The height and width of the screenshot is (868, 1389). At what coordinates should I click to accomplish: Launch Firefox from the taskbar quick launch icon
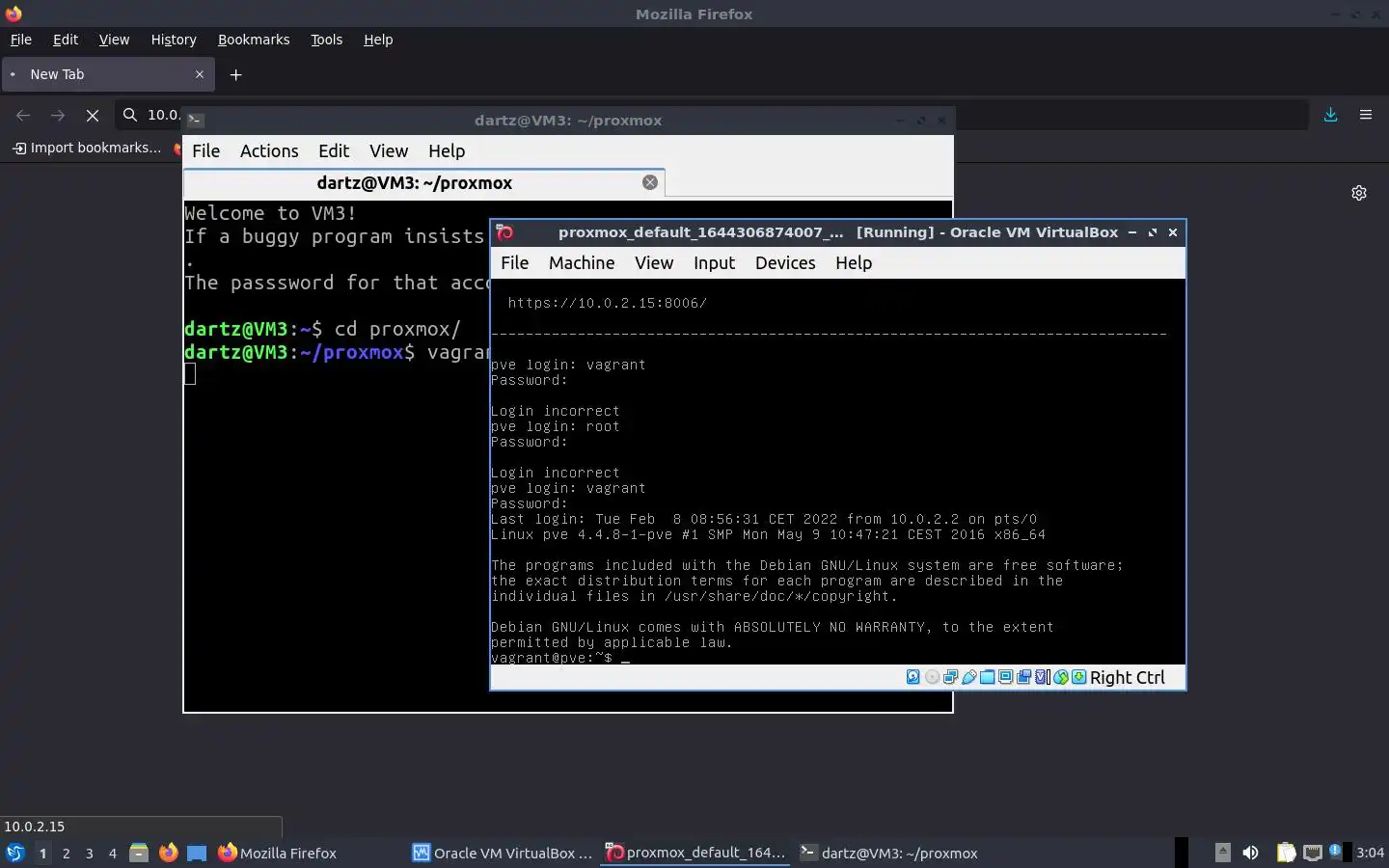[x=168, y=853]
